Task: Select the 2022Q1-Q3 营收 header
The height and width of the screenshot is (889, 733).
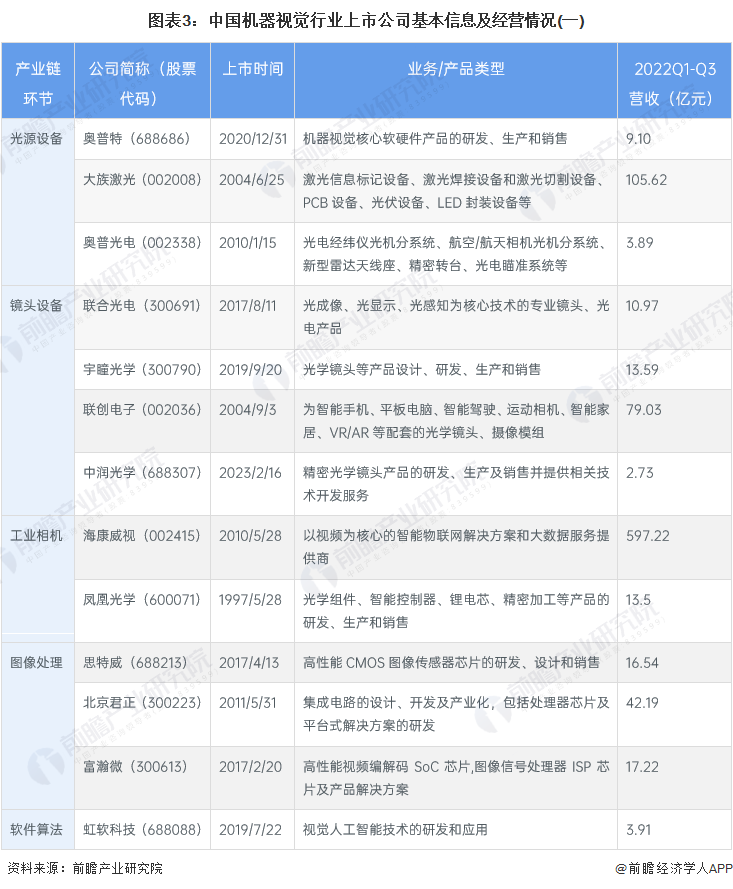Action: coord(674,83)
